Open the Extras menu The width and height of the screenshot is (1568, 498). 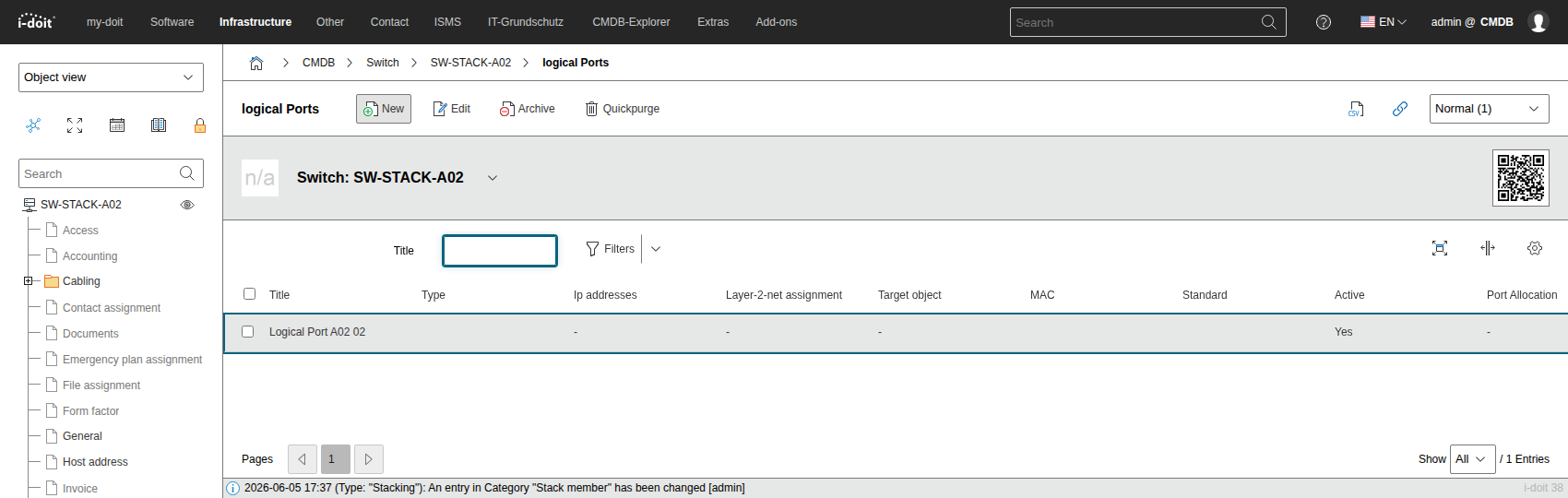(x=713, y=22)
